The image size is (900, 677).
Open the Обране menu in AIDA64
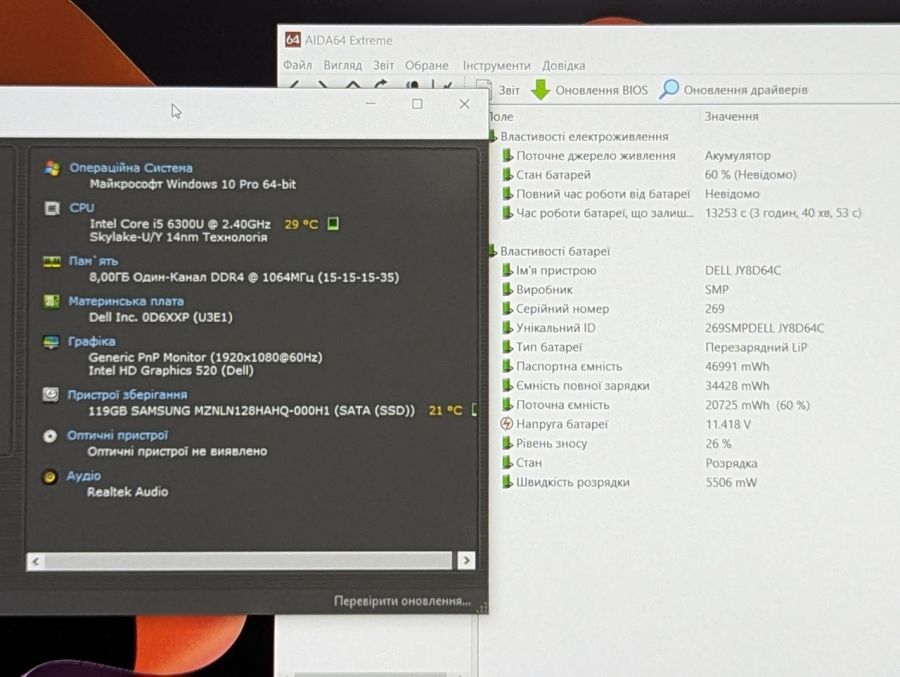click(426, 65)
